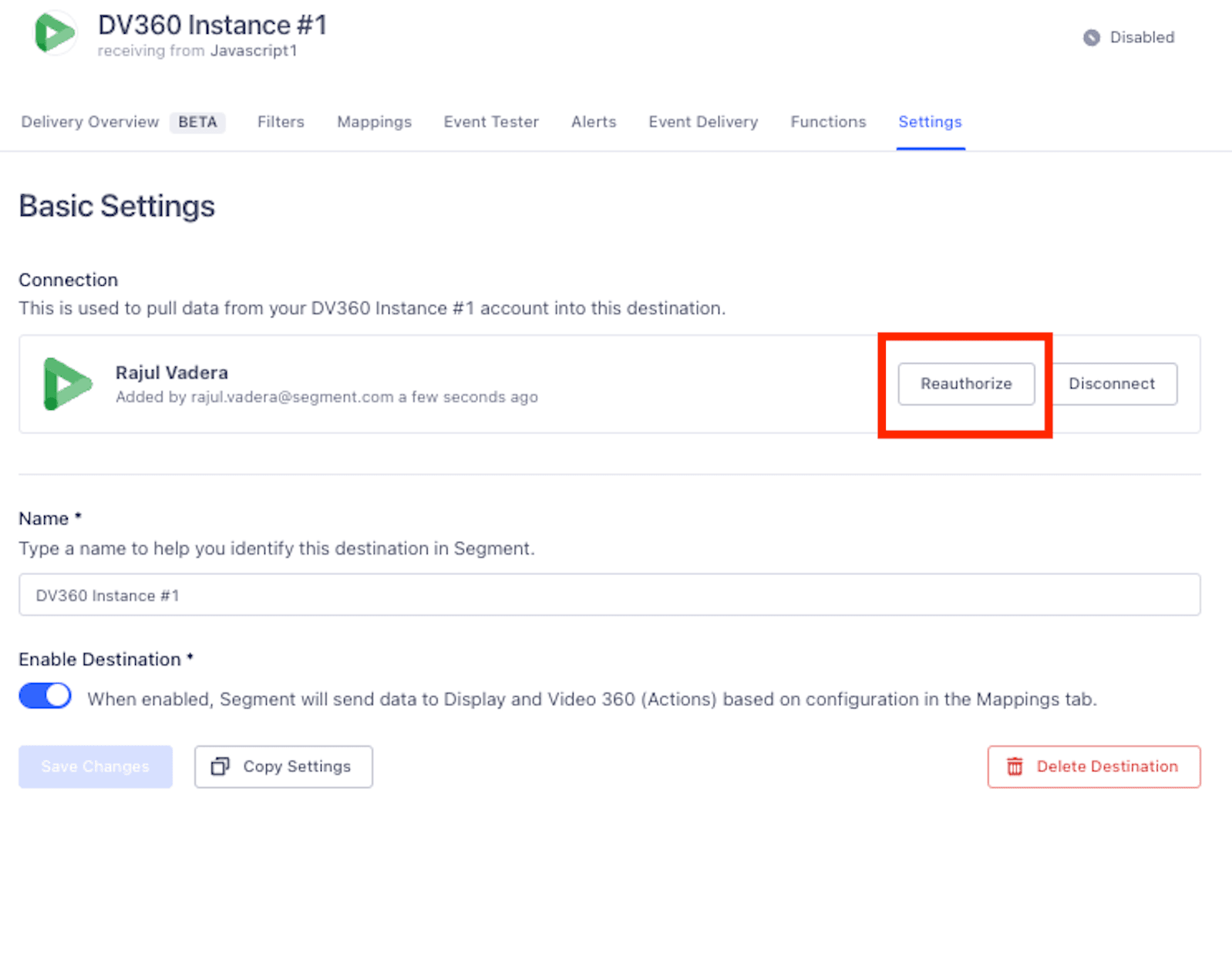Click the DV360 logo in the page header
The width and height of the screenshot is (1232, 965).
[x=55, y=33]
